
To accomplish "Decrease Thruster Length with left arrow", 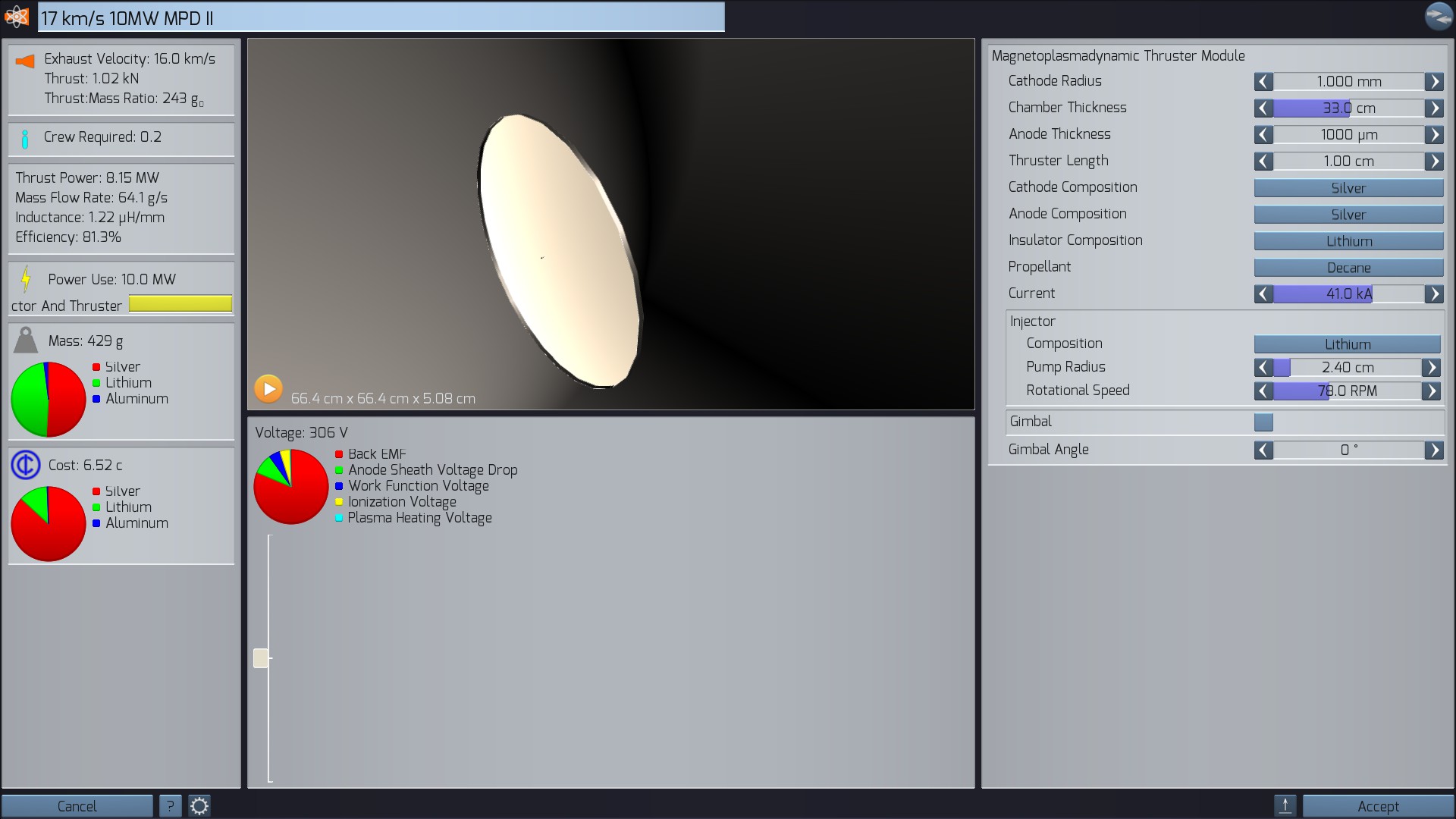I will (x=1263, y=161).
